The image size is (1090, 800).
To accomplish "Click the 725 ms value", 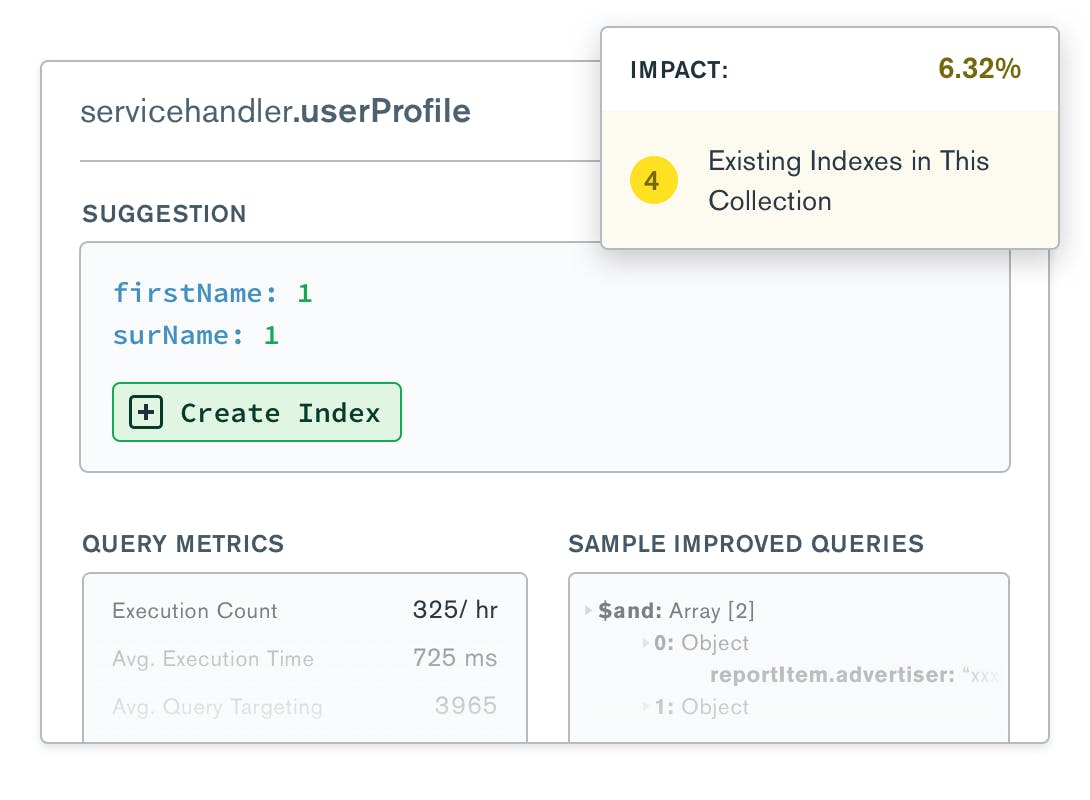I will (x=455, y=659).
